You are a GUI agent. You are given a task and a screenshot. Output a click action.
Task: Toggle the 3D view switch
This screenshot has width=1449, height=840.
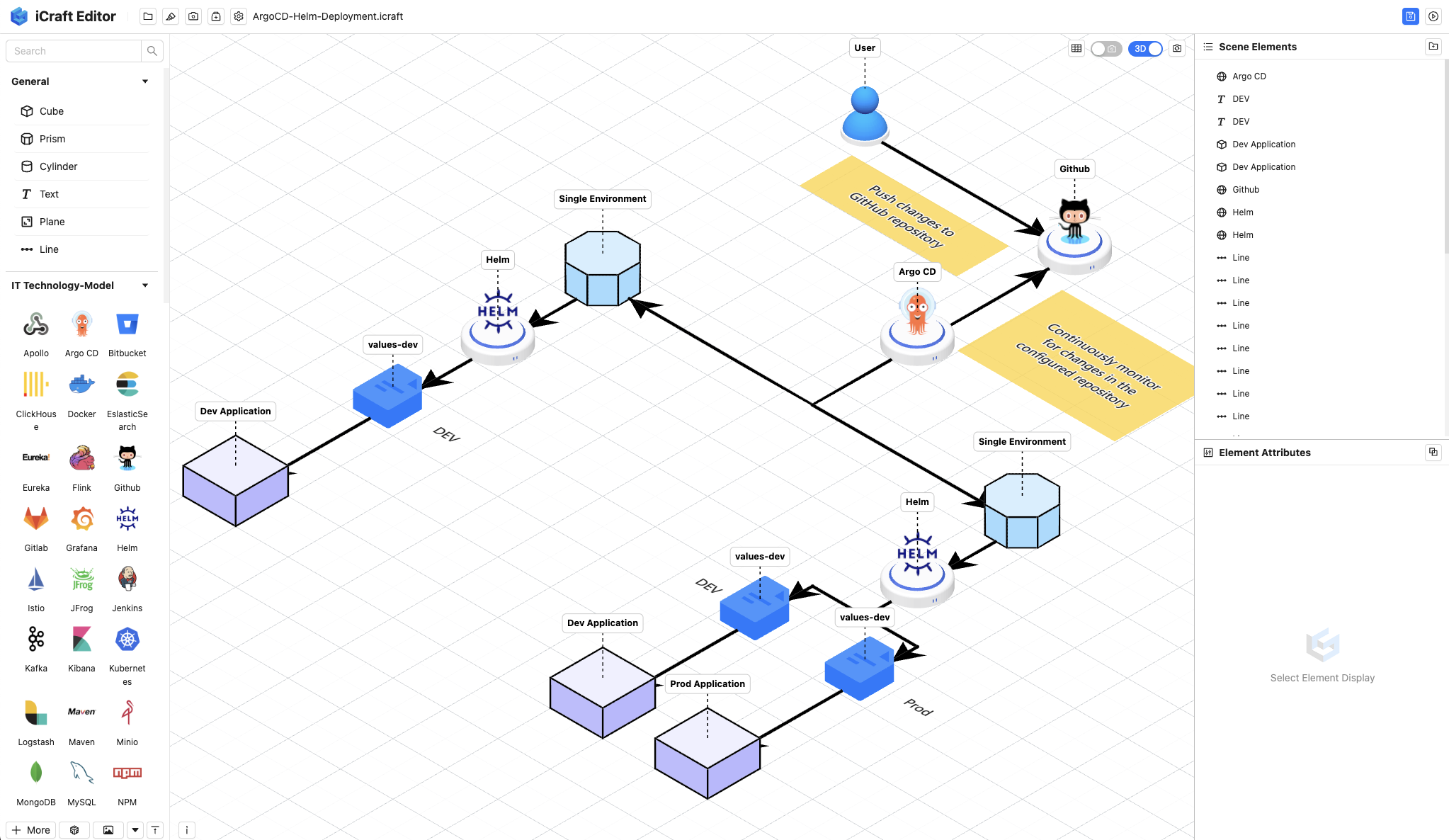(x=1145, y=49)
